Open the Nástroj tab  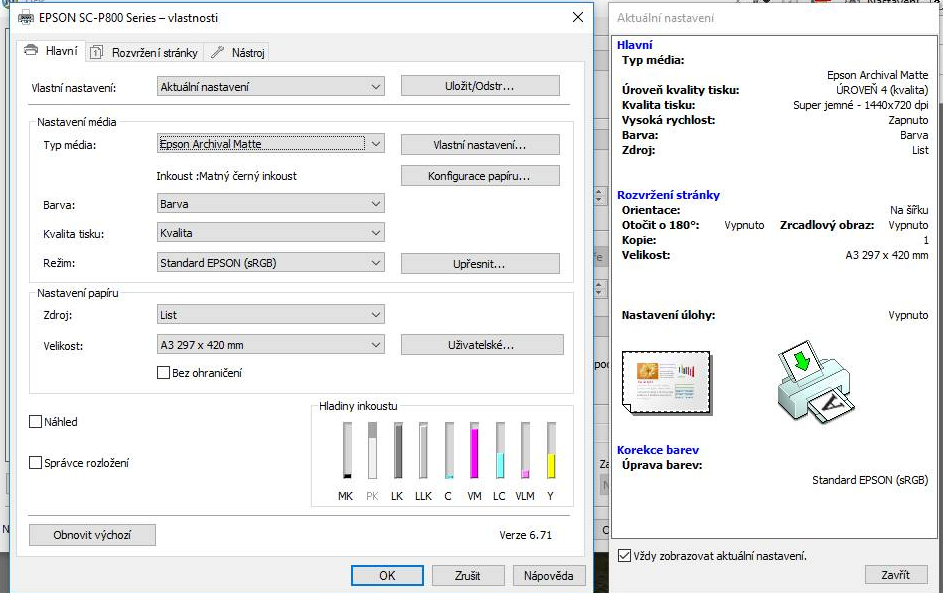click(x=238, y=53)
